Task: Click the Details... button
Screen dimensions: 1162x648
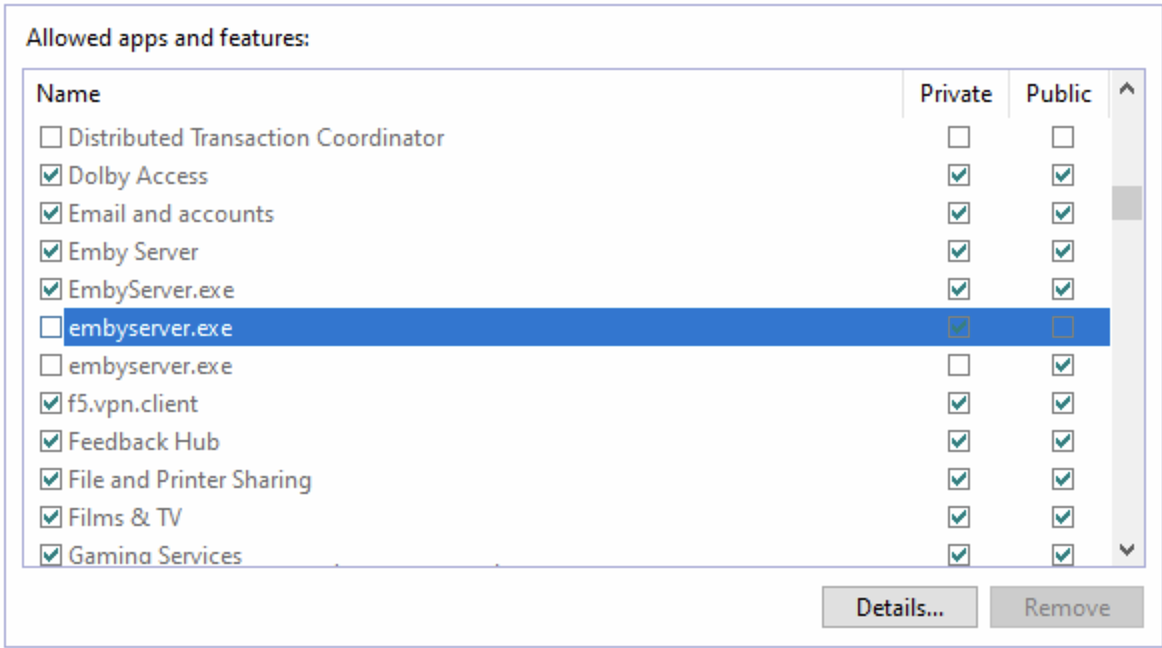Action: pos(899,607)
